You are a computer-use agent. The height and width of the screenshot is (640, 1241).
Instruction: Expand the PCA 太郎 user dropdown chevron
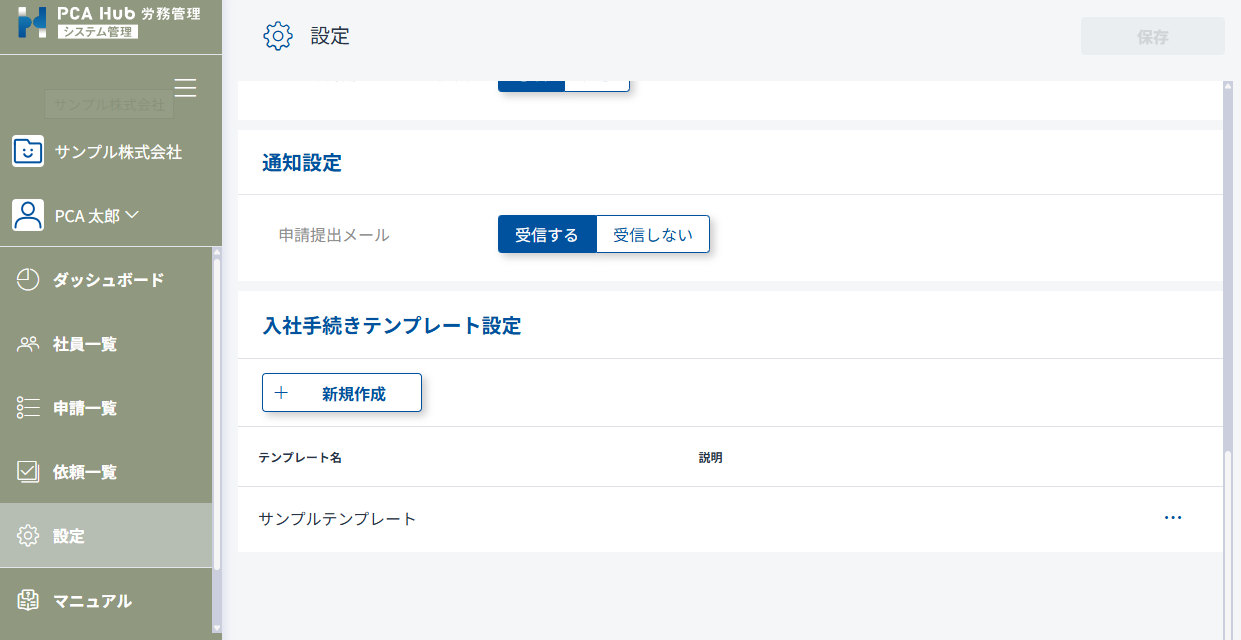[132, 214]
